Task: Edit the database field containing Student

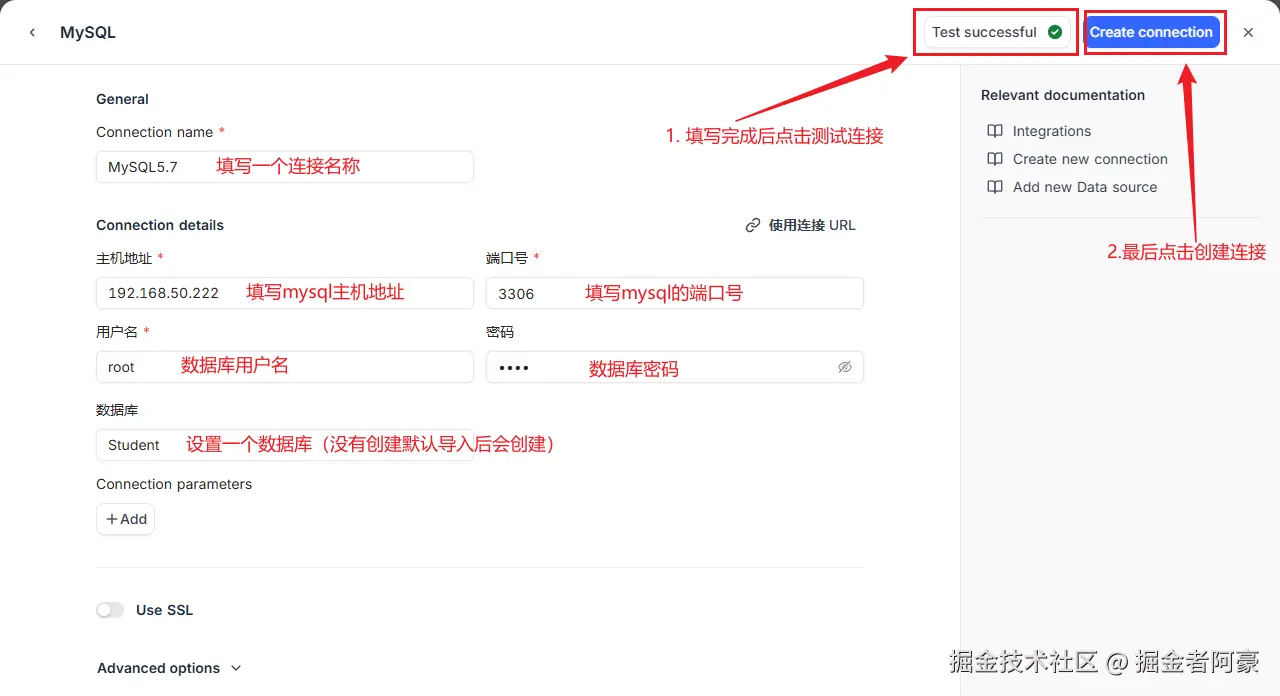Action: point(285,445)
